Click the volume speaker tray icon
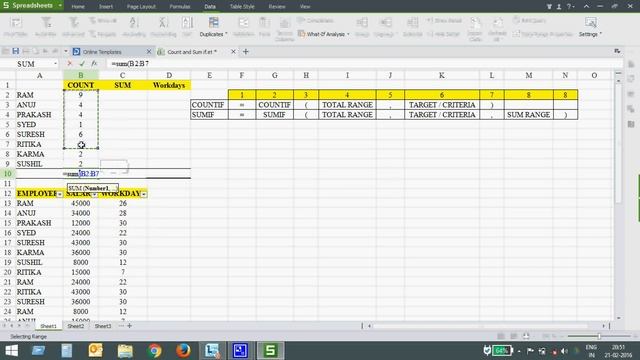640x360 pixels. pyautogui.click(x=564, y=351)
